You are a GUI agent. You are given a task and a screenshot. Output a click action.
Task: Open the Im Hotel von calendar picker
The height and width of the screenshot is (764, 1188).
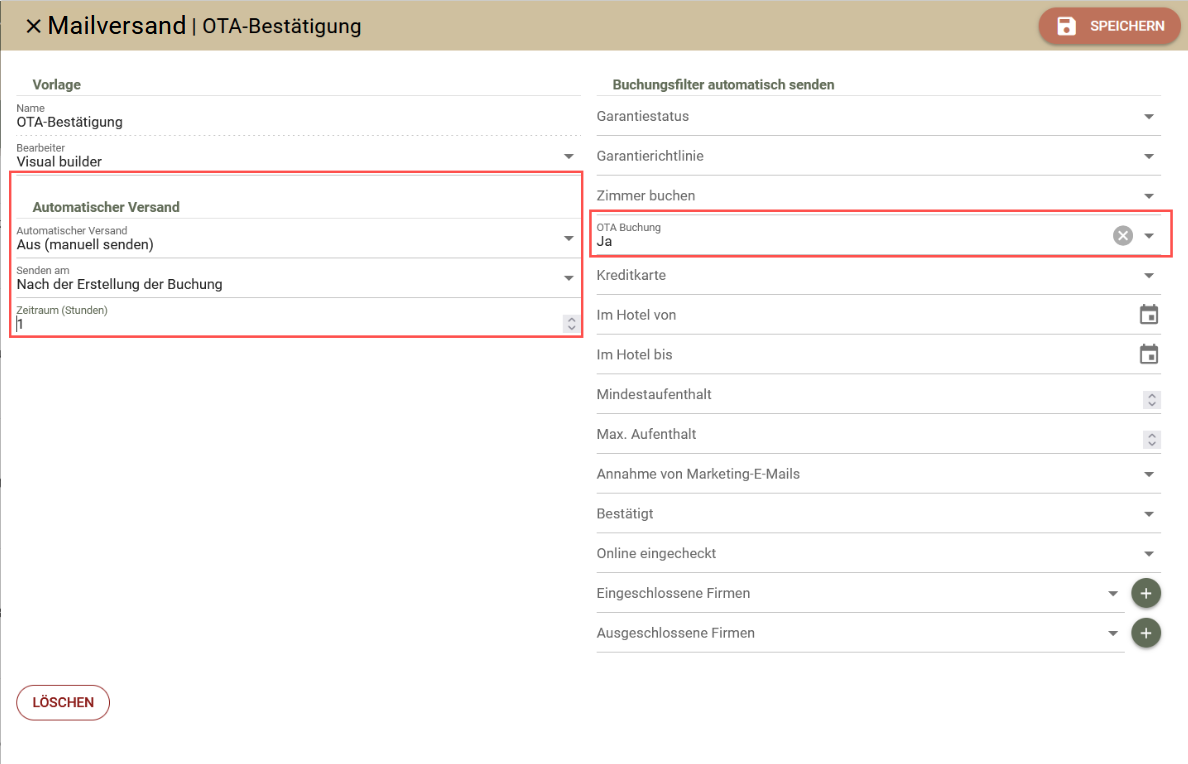click(1149, 315)
